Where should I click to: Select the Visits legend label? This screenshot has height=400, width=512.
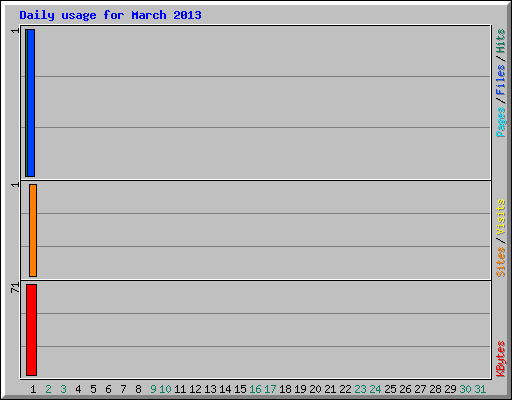[x=500, y=217]
